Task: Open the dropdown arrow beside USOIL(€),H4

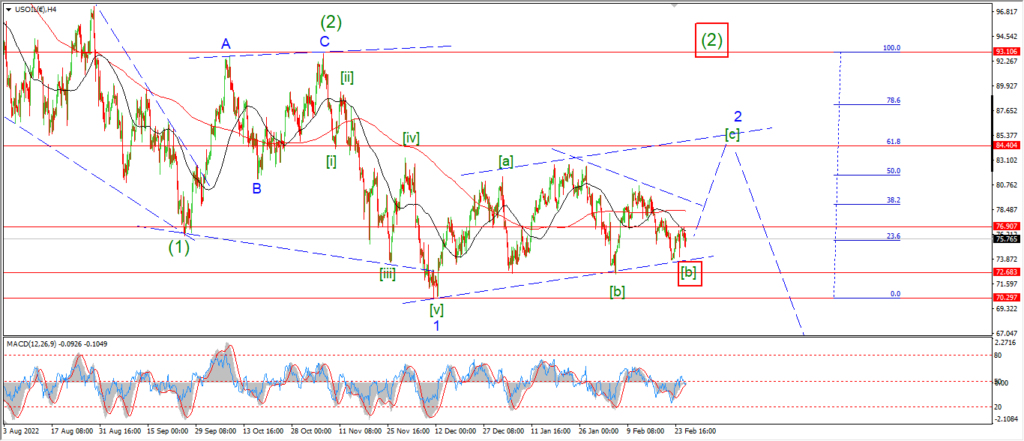Action: [x=8, y=8]
